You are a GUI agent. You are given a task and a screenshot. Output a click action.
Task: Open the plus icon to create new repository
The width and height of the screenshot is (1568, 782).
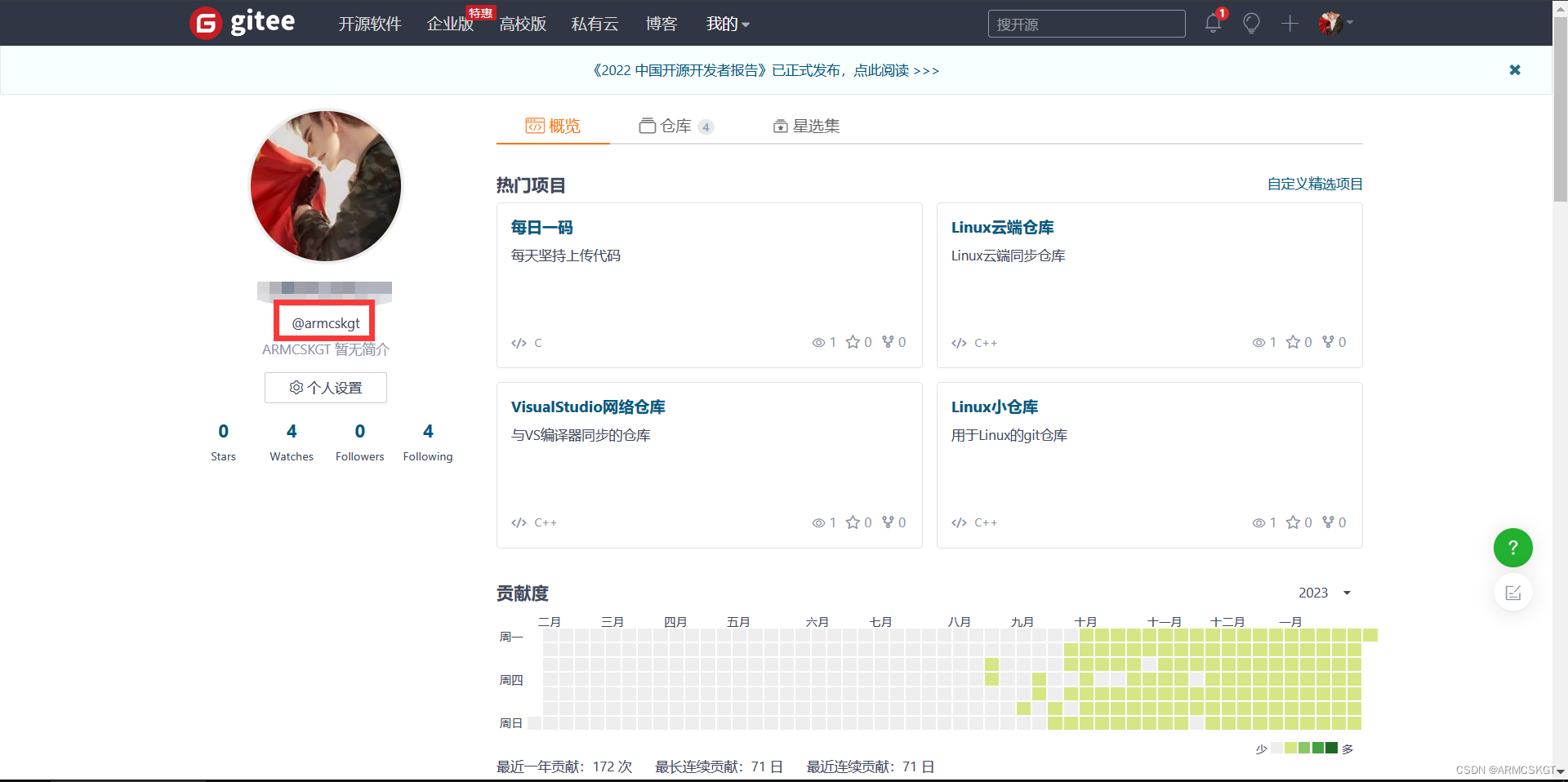(1290, 24)
